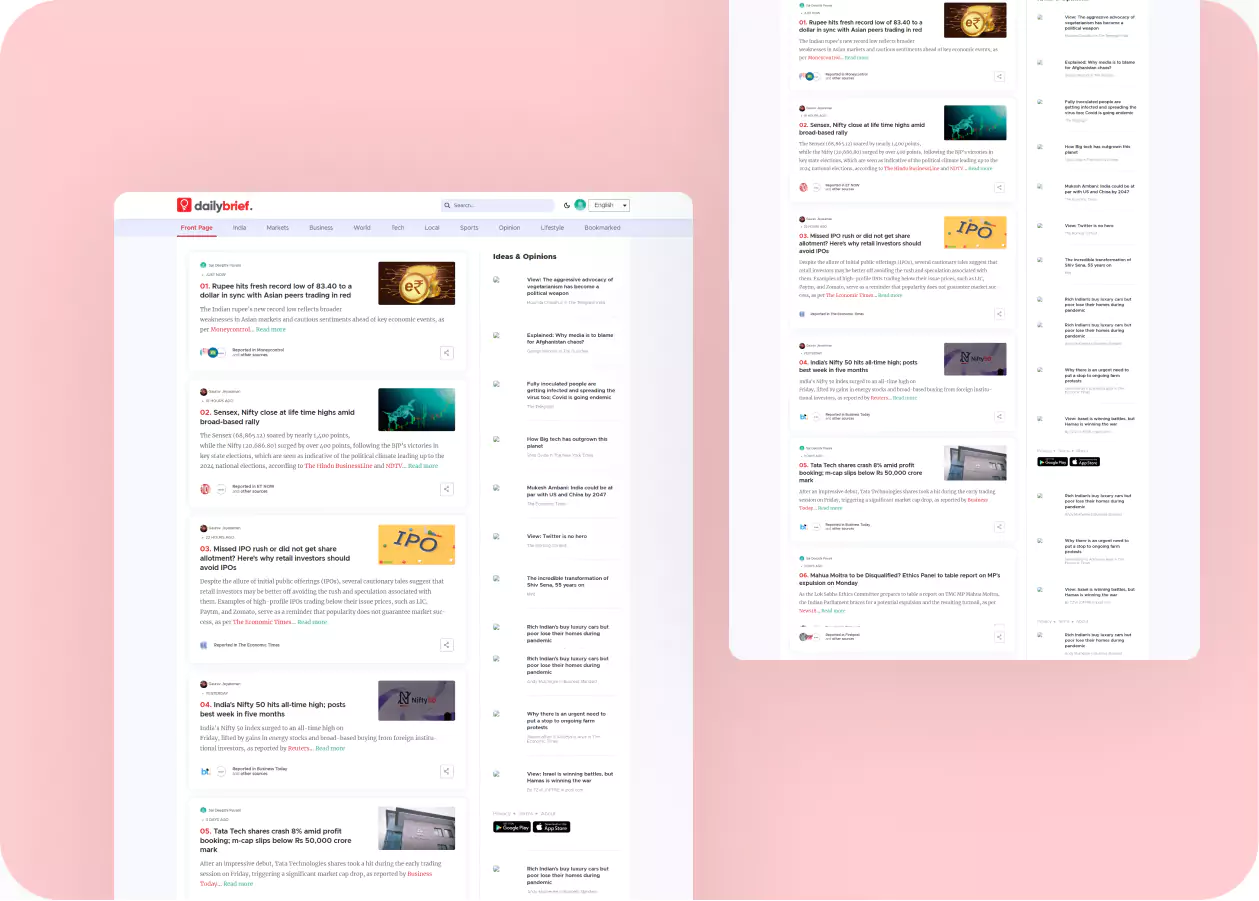Open the Opinion tab

(509, 228)
